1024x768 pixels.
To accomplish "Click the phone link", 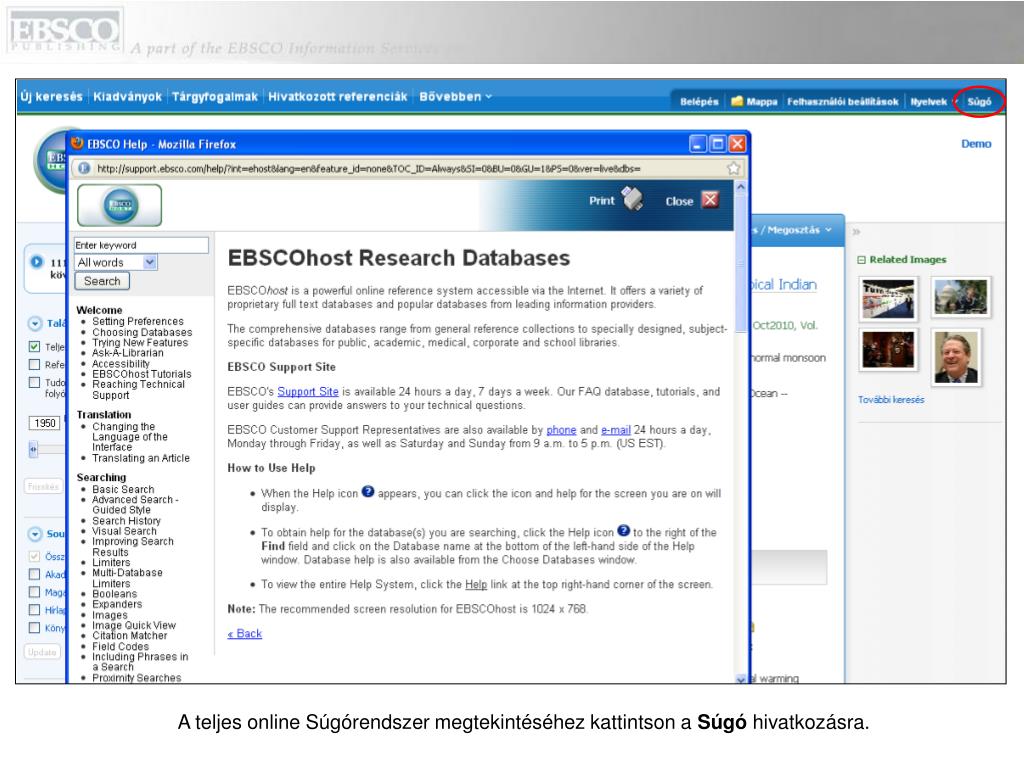I will [561, 430].
